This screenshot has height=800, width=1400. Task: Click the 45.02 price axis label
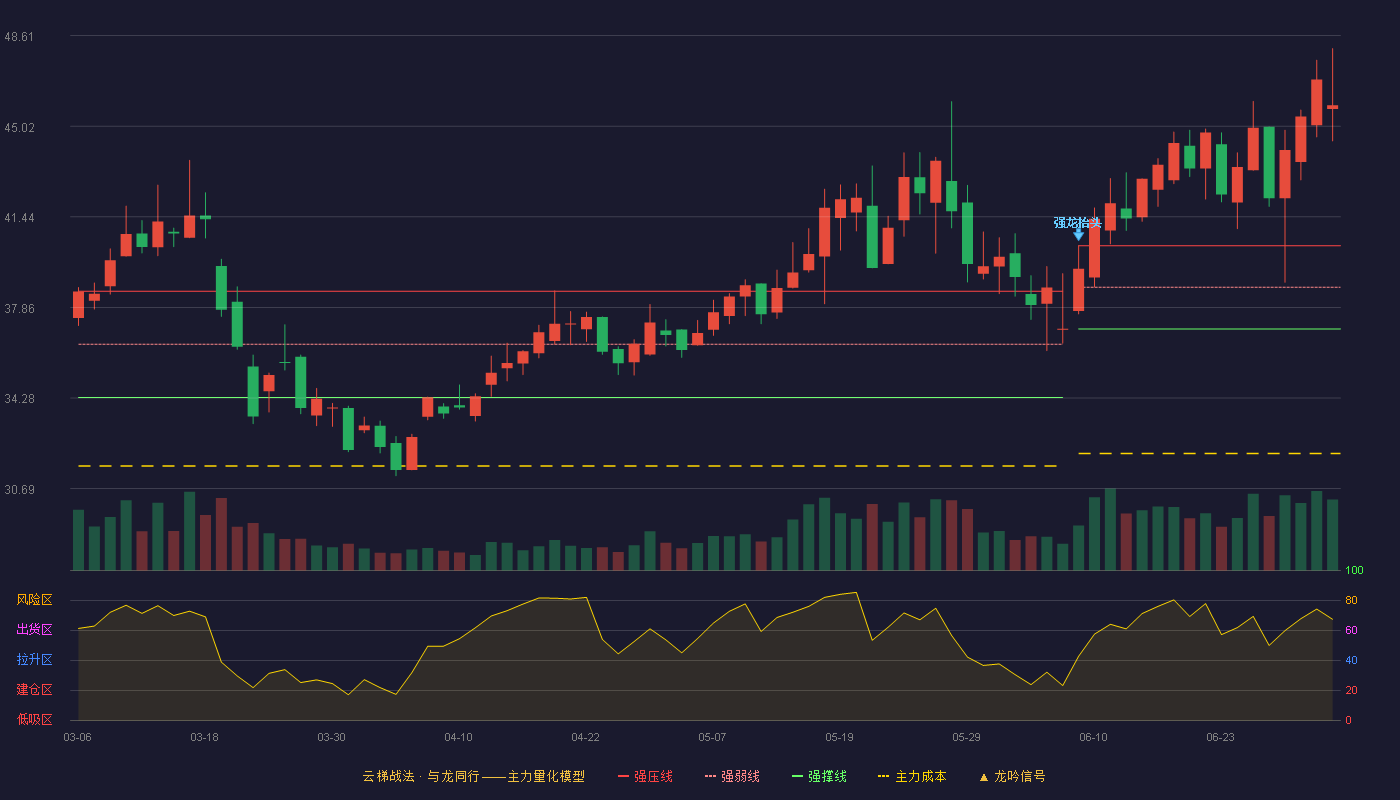point(19,127)
